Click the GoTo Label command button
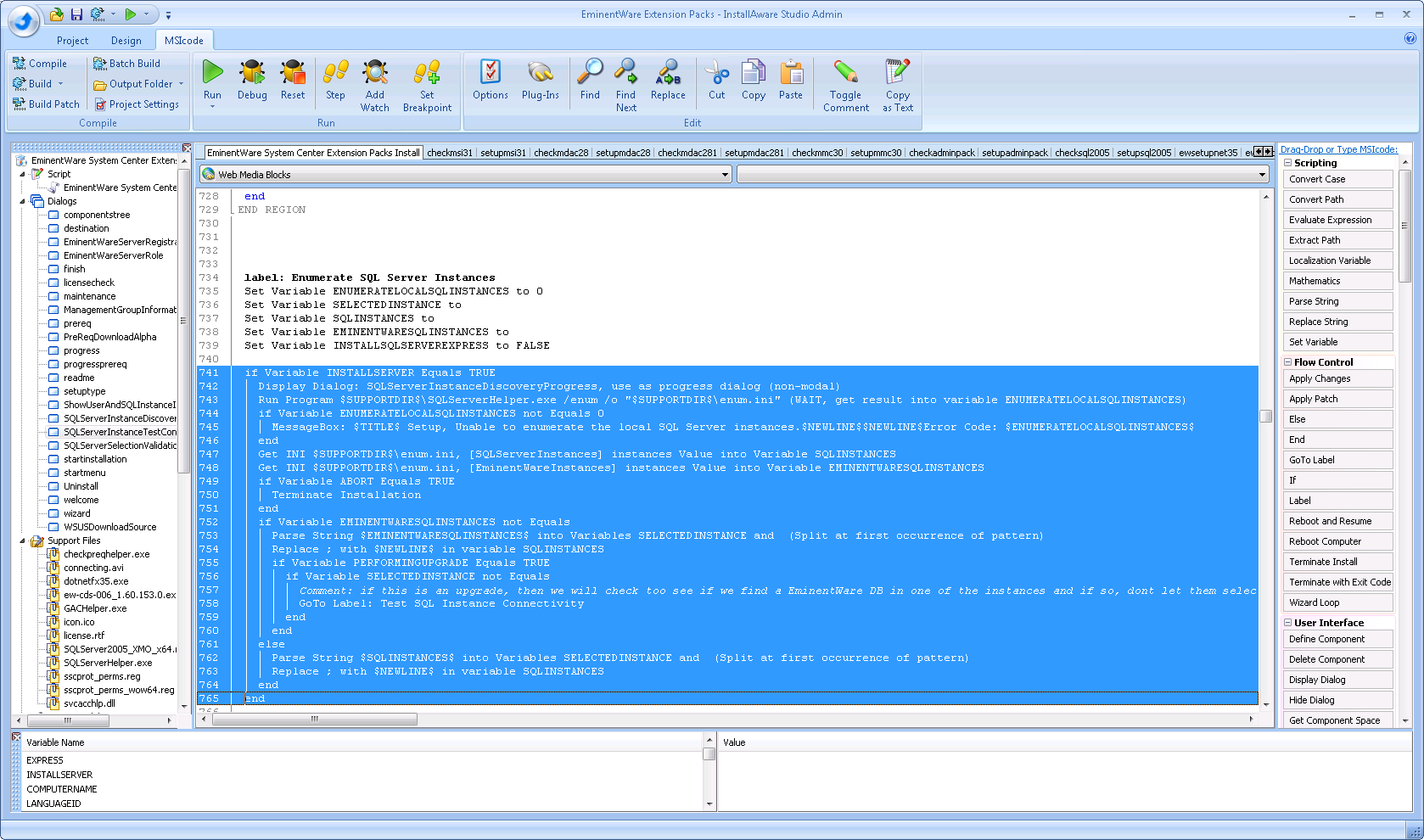Screen dimensions: 1424x840 (1338, 460)
